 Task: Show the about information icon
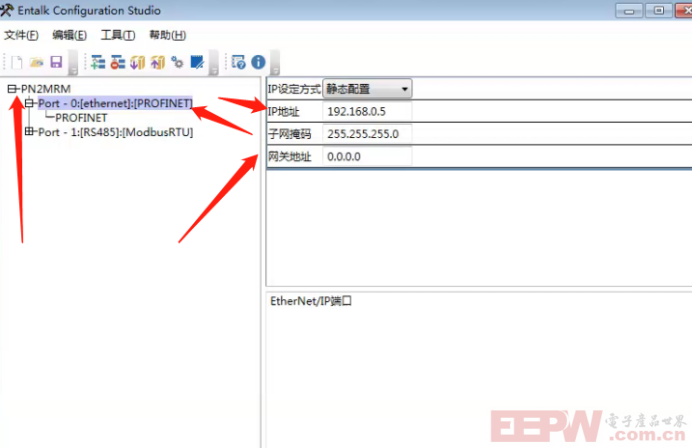259,62
